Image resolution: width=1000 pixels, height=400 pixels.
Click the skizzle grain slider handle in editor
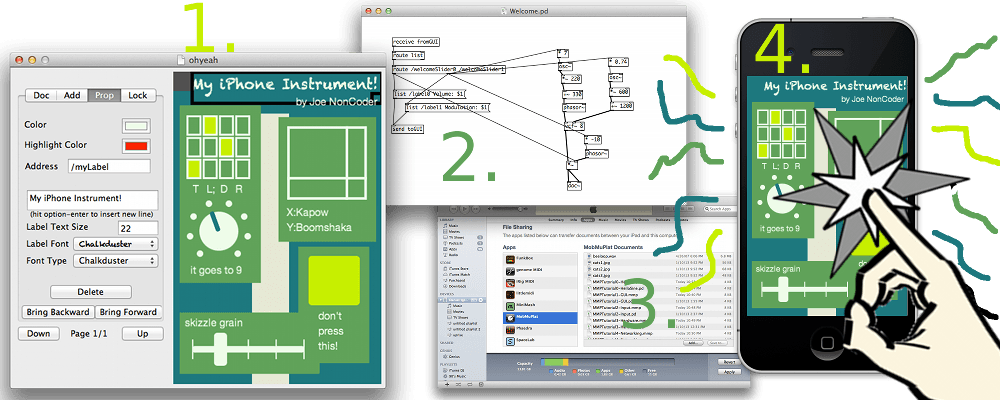(x=221, y=349)
